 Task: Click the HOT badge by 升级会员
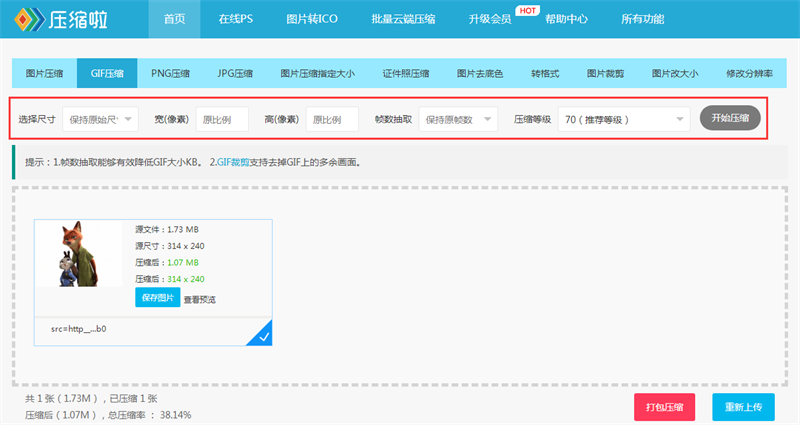pyautogui.click(x=527, y=10)
